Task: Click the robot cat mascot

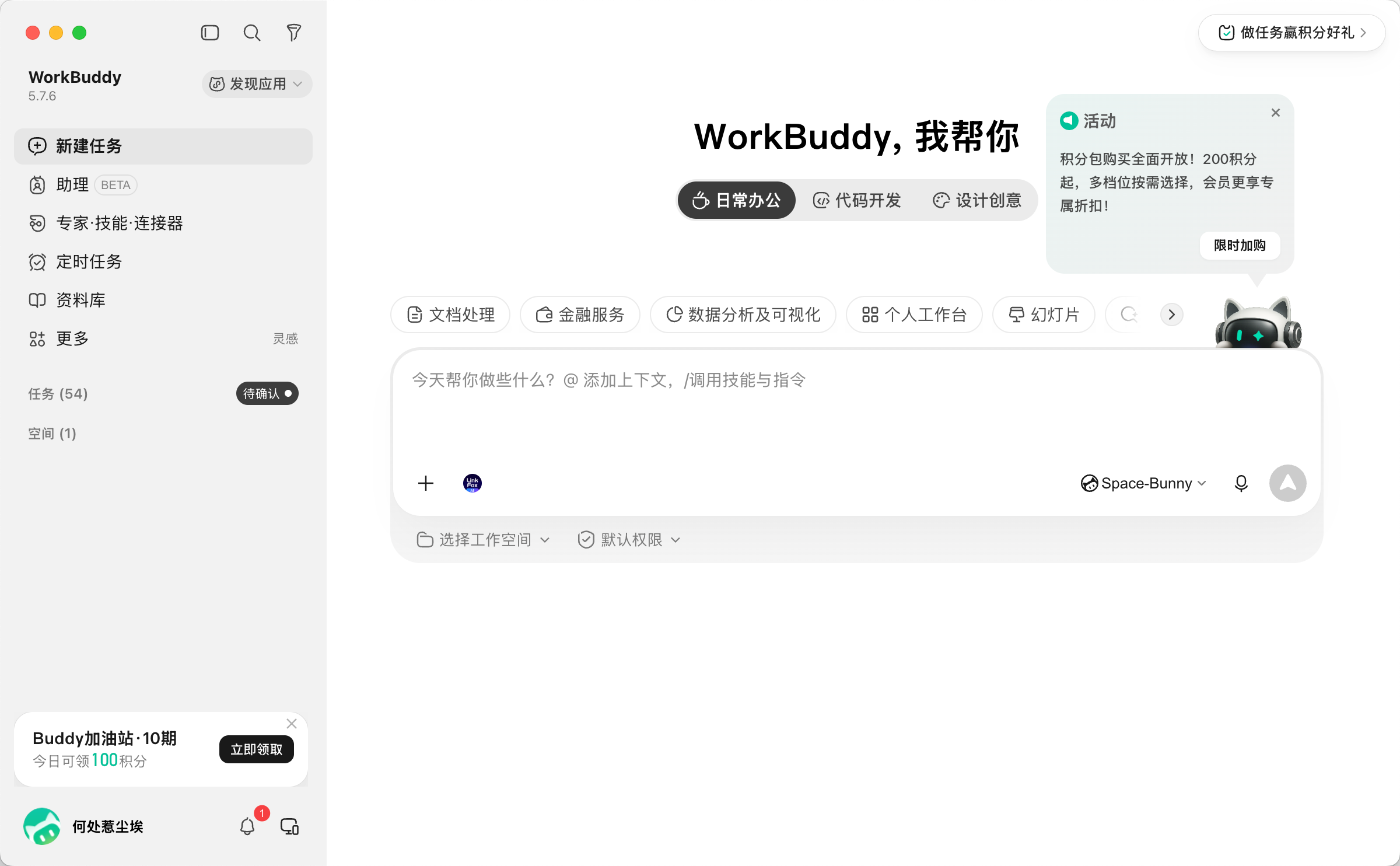Action: (x=1258, y=323)
